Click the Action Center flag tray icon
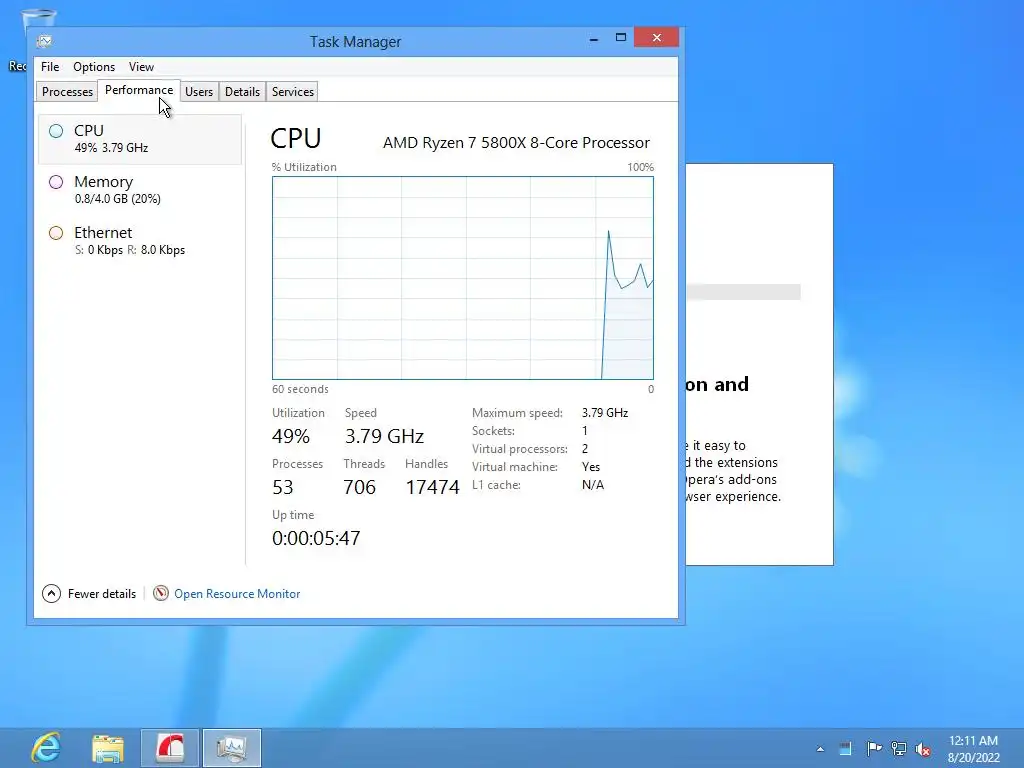Screen dimensions: 1024x768 click(874, 748)
